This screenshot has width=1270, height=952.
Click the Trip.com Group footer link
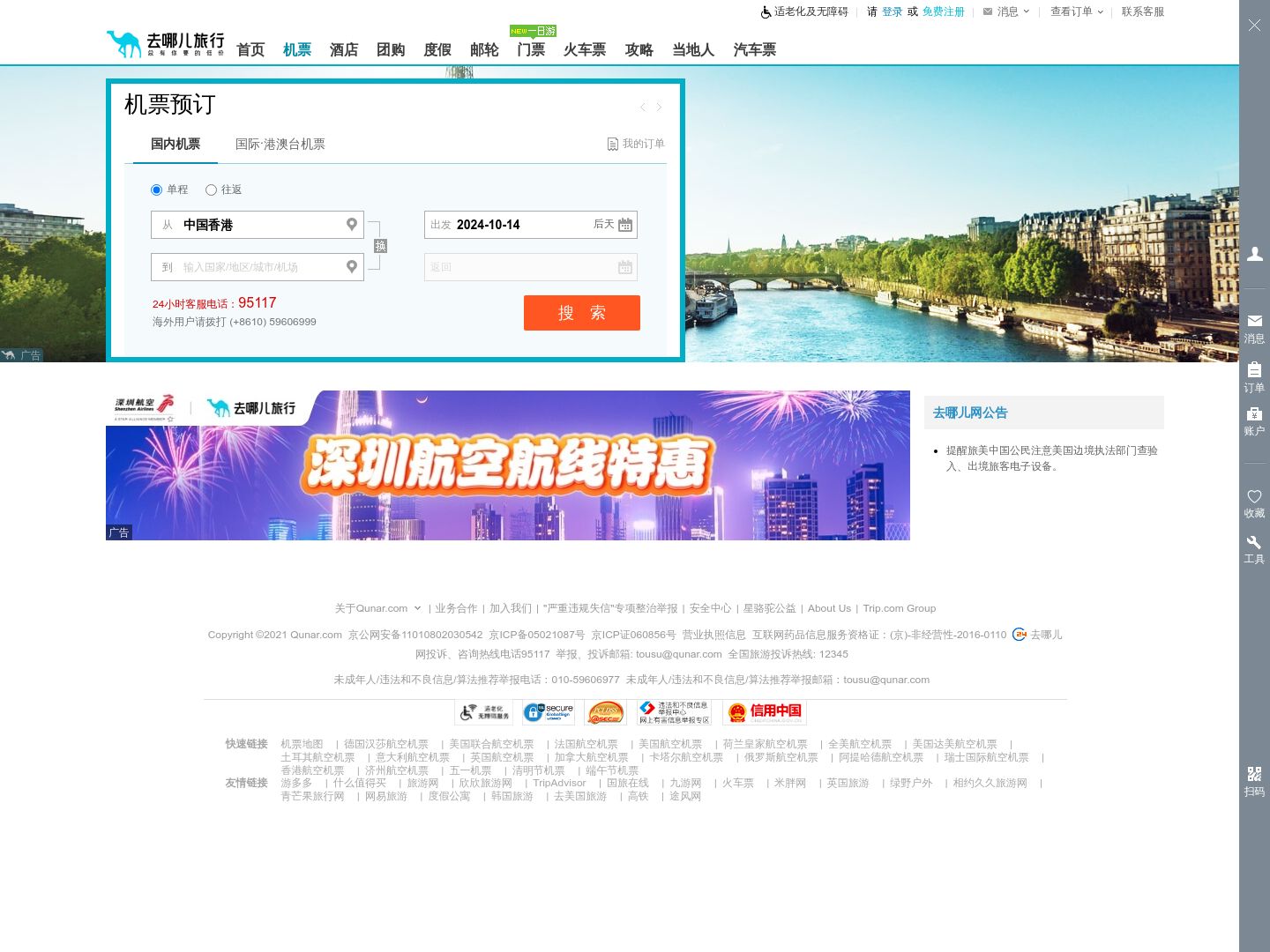coord(900,608)
